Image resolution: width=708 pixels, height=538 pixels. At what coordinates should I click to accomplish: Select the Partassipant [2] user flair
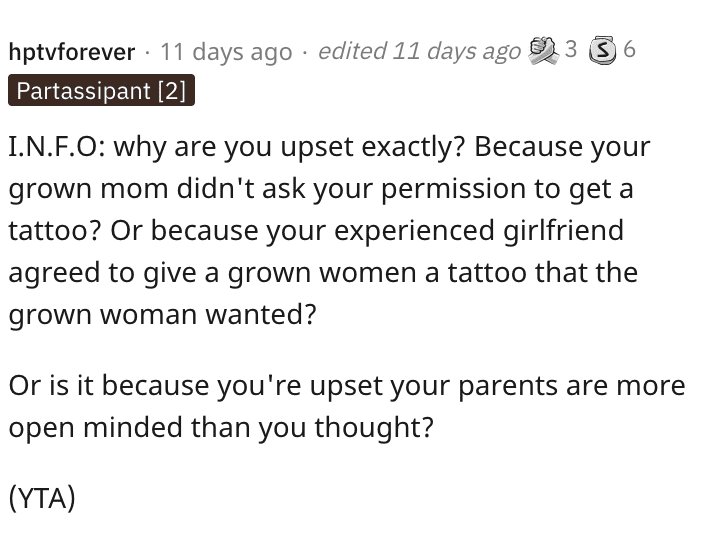coord(101,91)
